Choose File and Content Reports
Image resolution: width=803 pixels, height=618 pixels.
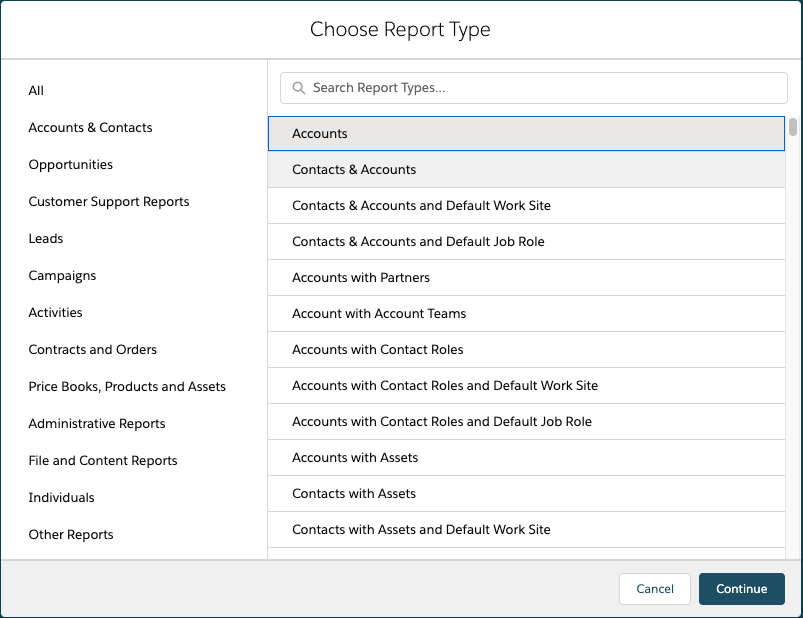[x=103, y=461]
